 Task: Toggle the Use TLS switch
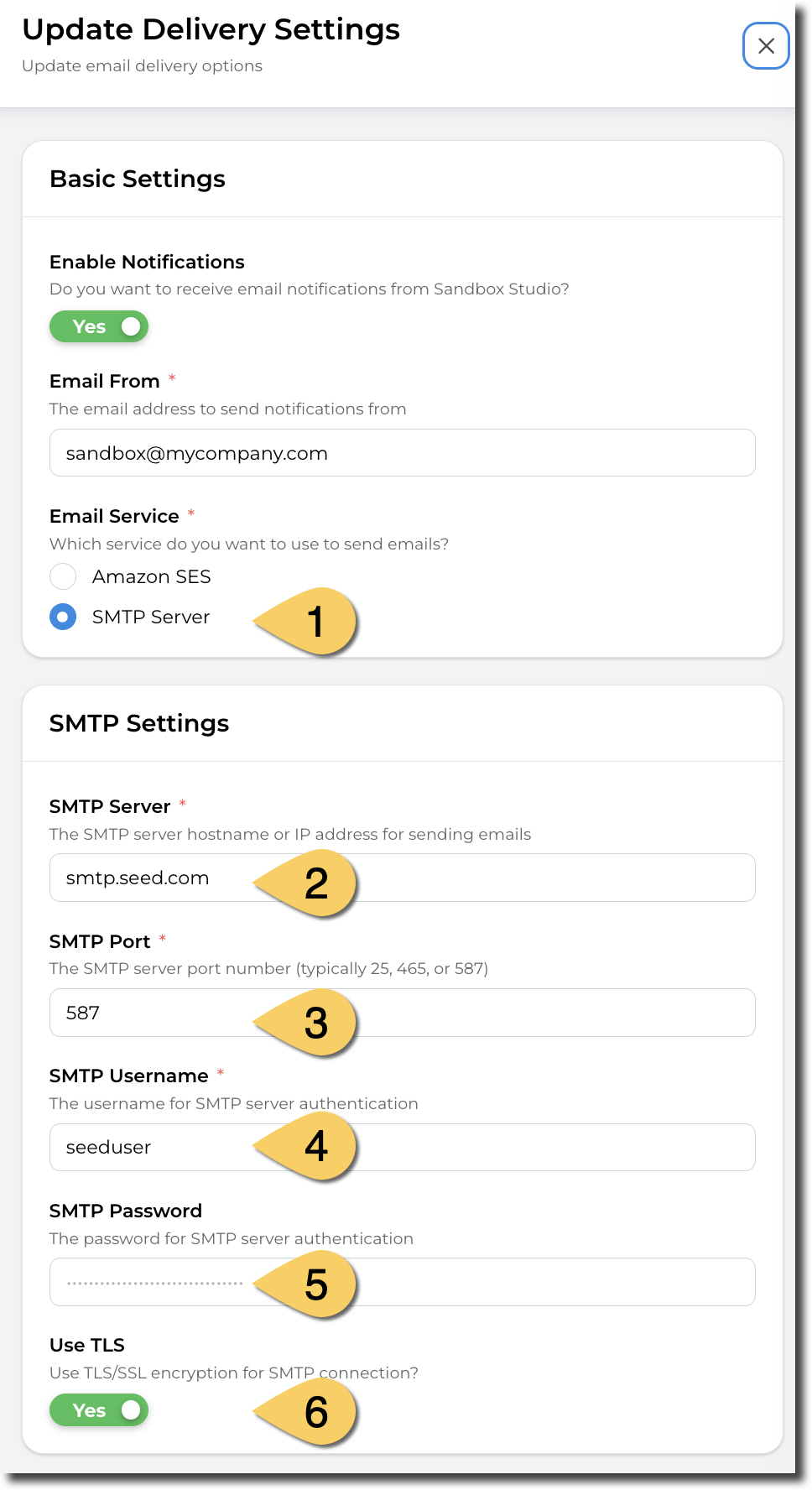coord(99,1410)
